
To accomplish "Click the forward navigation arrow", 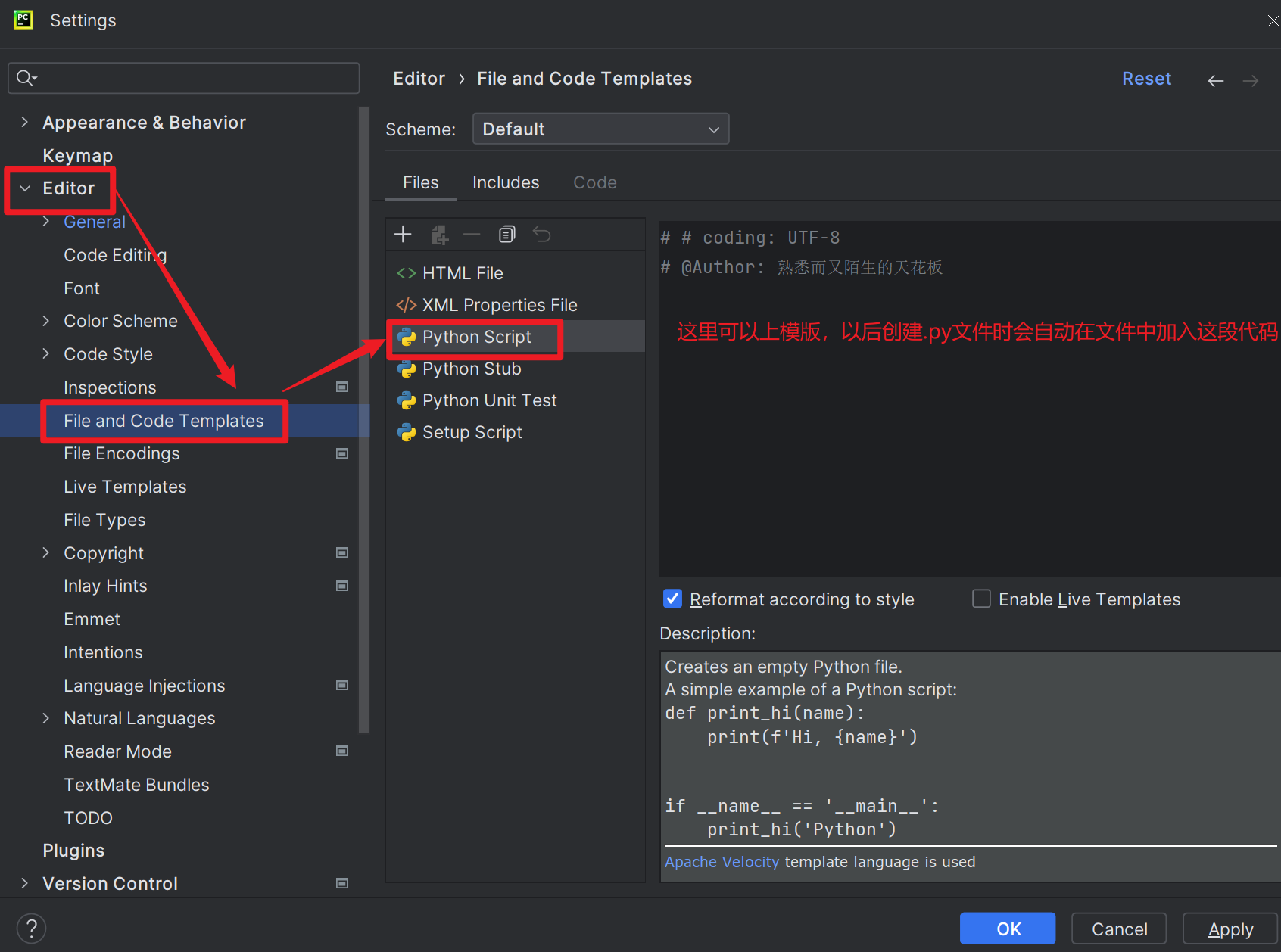I will click(1251, 80).
